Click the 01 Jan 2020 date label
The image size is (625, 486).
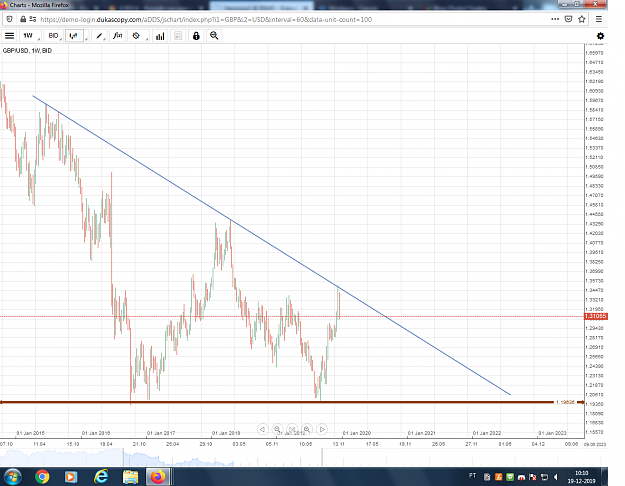point(357,433)
